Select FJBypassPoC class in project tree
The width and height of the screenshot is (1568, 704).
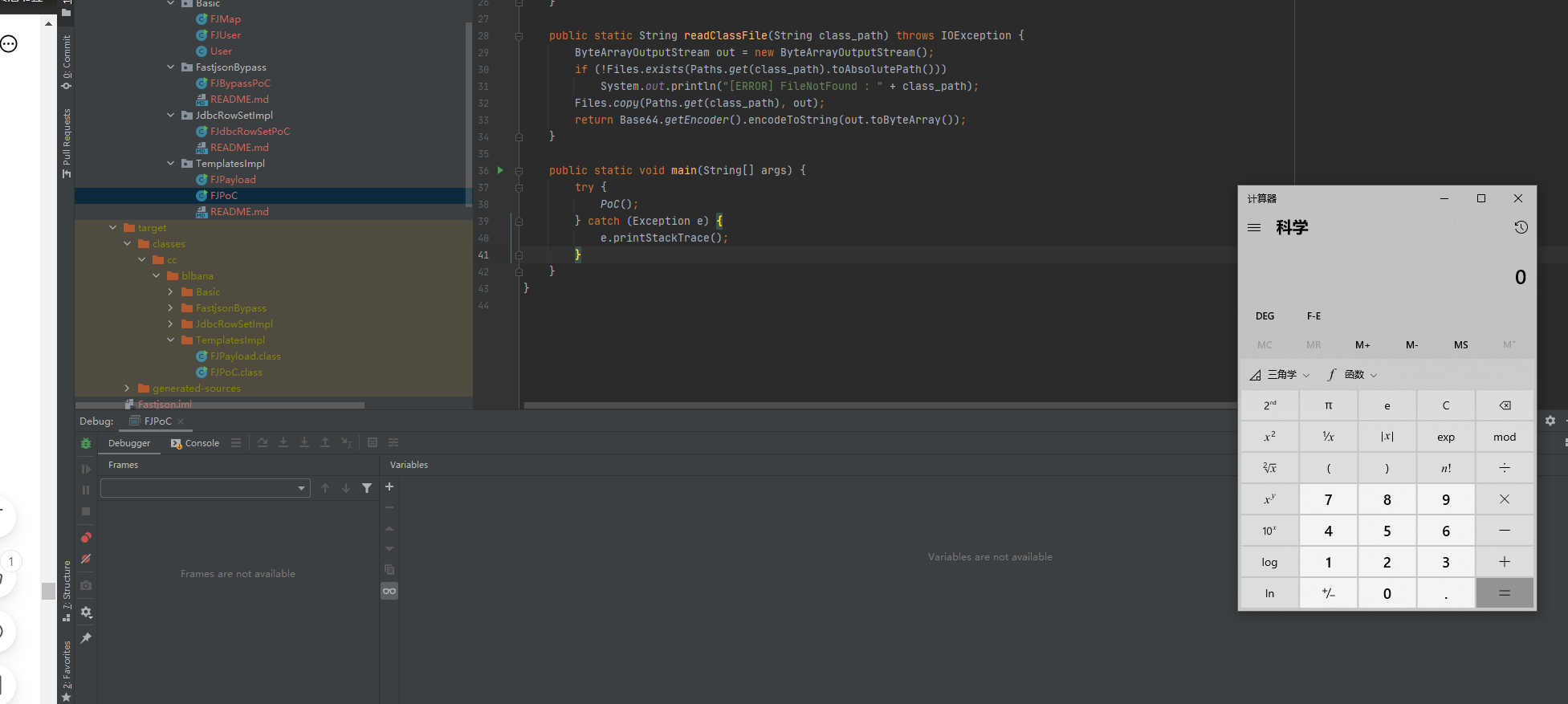(240, 83)
